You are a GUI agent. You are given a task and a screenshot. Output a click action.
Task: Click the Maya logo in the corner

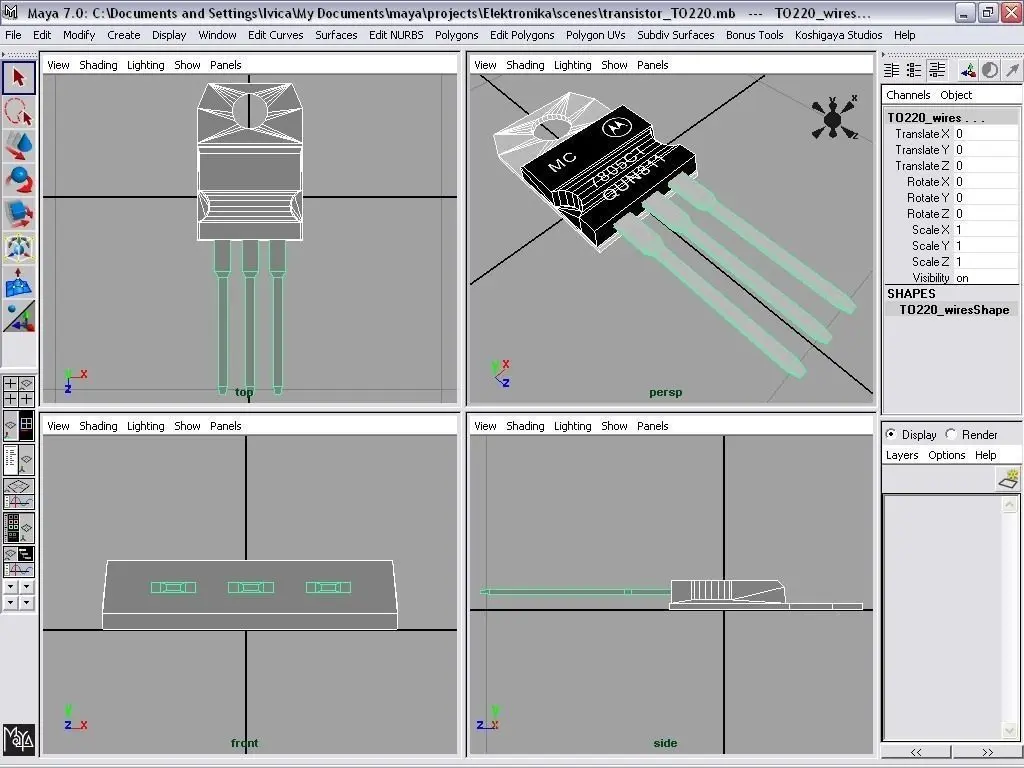(x=18, y=739)
